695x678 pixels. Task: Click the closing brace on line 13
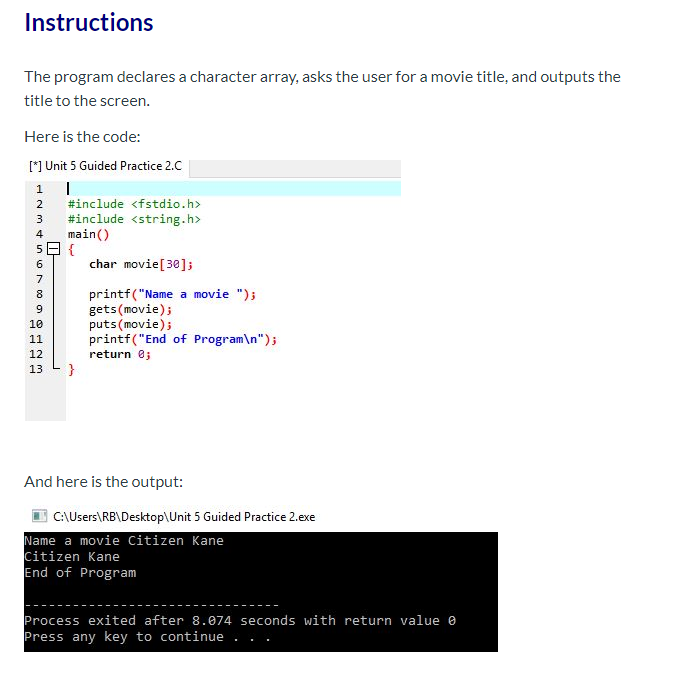tap(71, 370)
